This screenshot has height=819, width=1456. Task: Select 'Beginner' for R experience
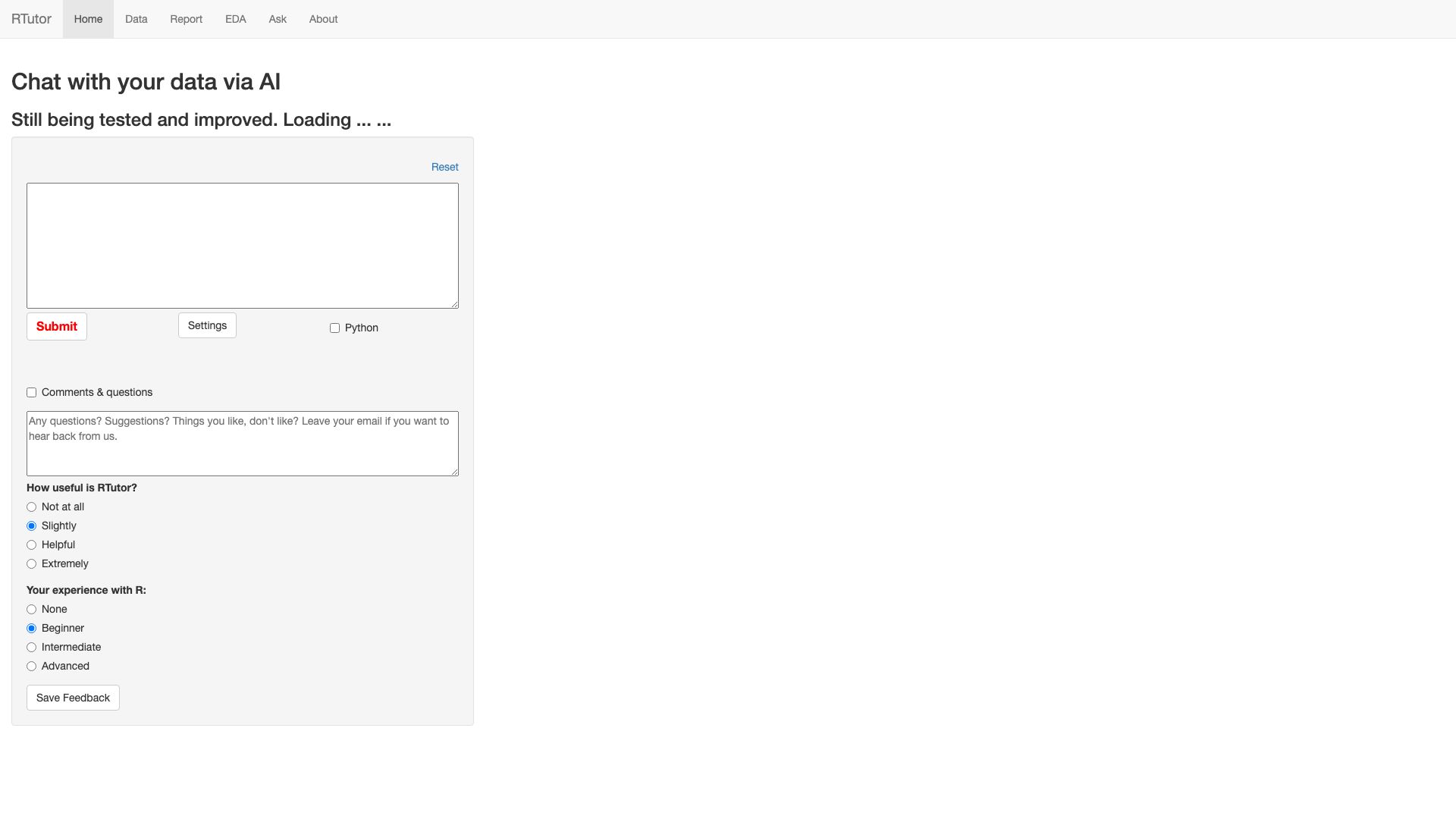tap(31, 628)
